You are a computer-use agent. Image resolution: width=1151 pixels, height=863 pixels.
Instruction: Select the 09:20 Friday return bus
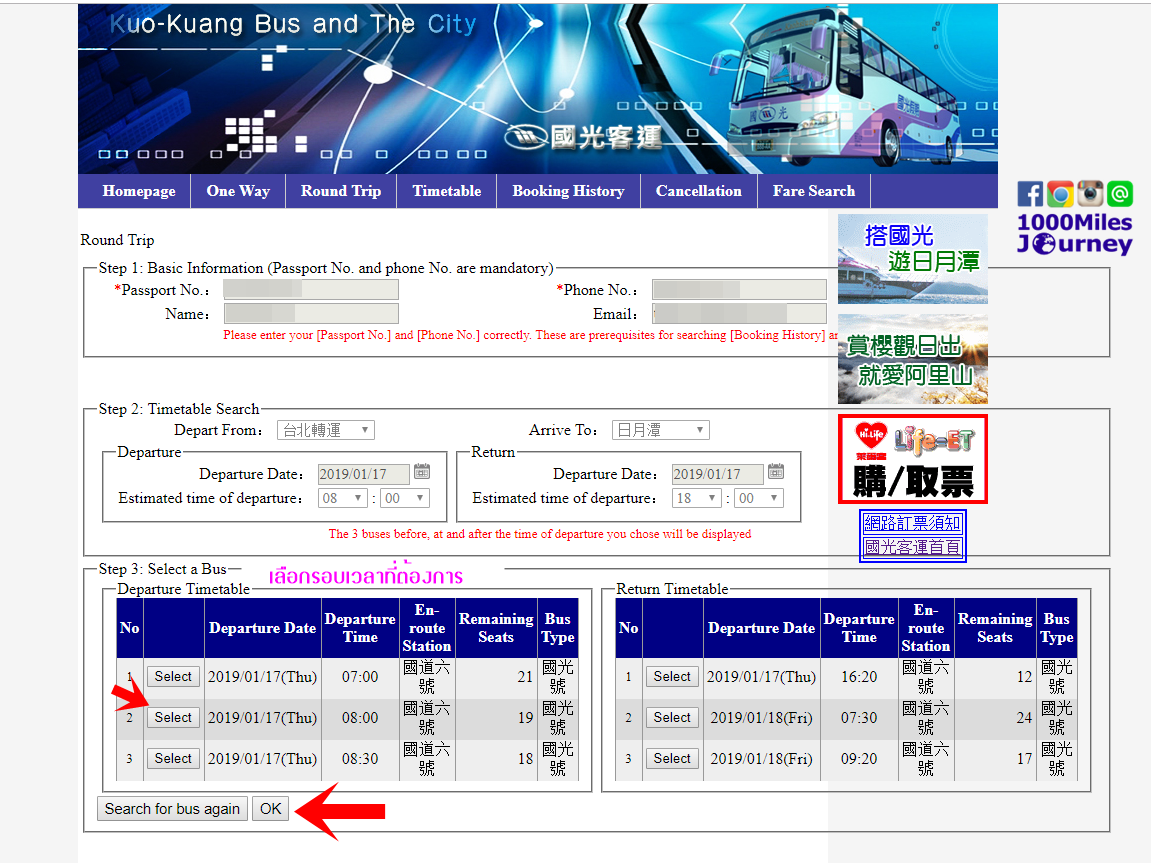(672, 759)
